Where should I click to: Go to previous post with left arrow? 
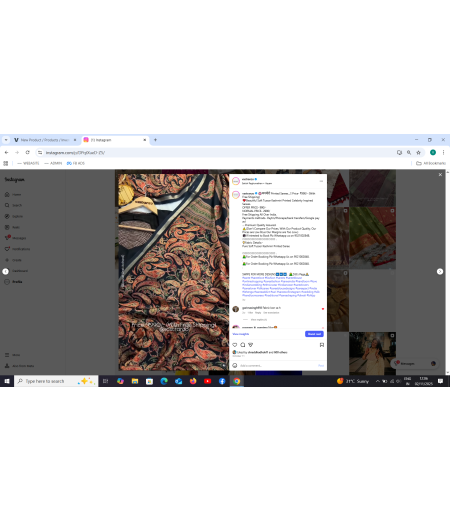pos(6,271)
